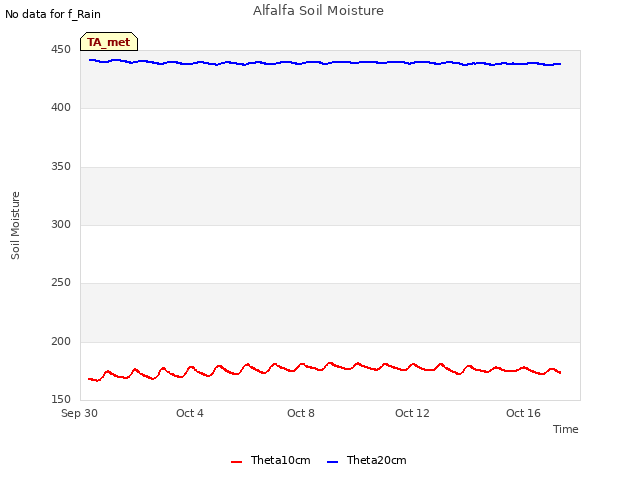Click the Oct 8 x-axis label
The height and width of the screenshot is (480, 640).
coord(300,413)
